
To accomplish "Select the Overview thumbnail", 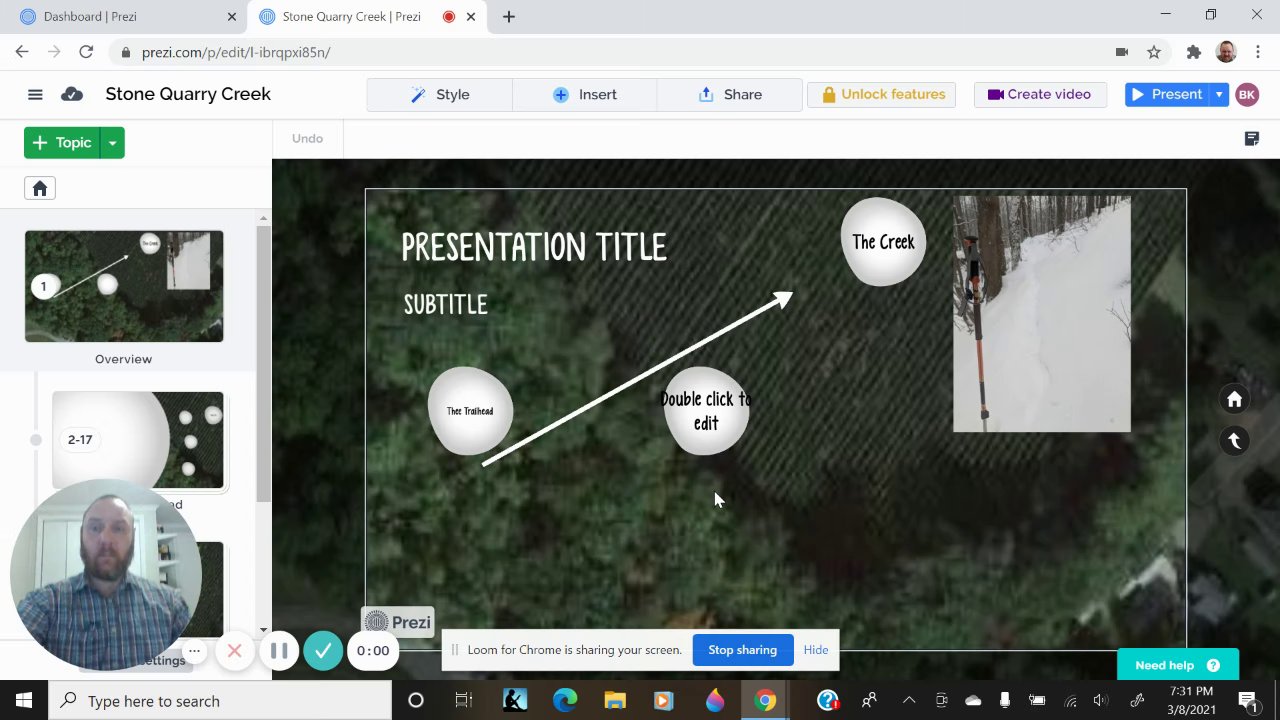I will (x=124, y=286).
